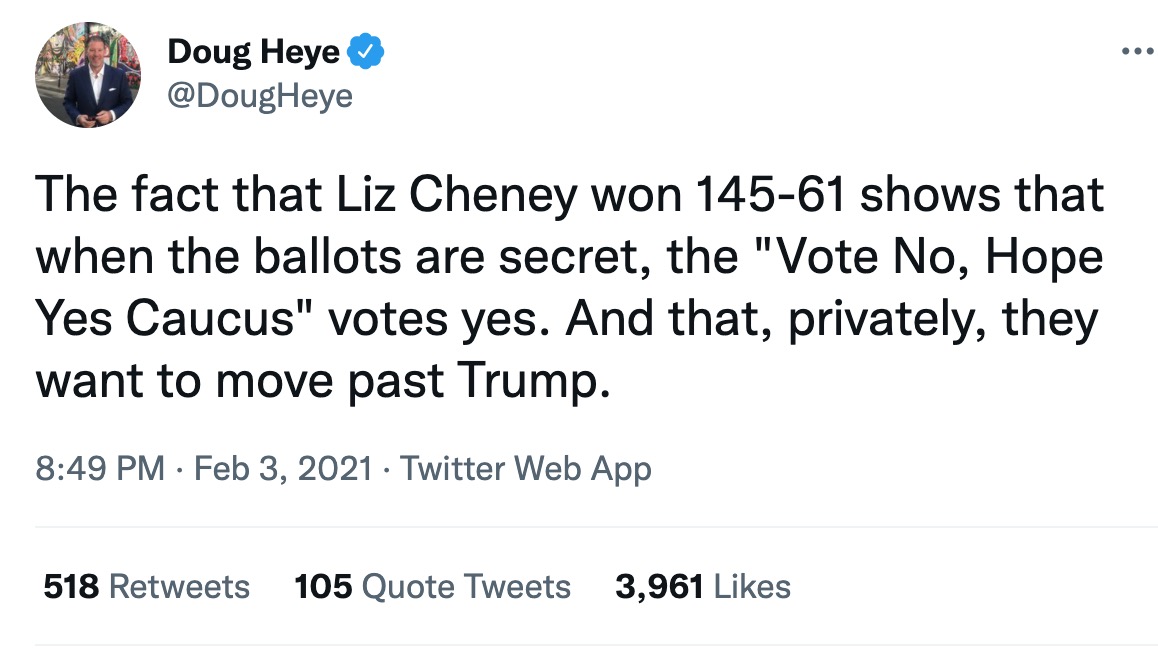Open the three-dot more options menu
Screen dimensions: 1158x648
1137,51
